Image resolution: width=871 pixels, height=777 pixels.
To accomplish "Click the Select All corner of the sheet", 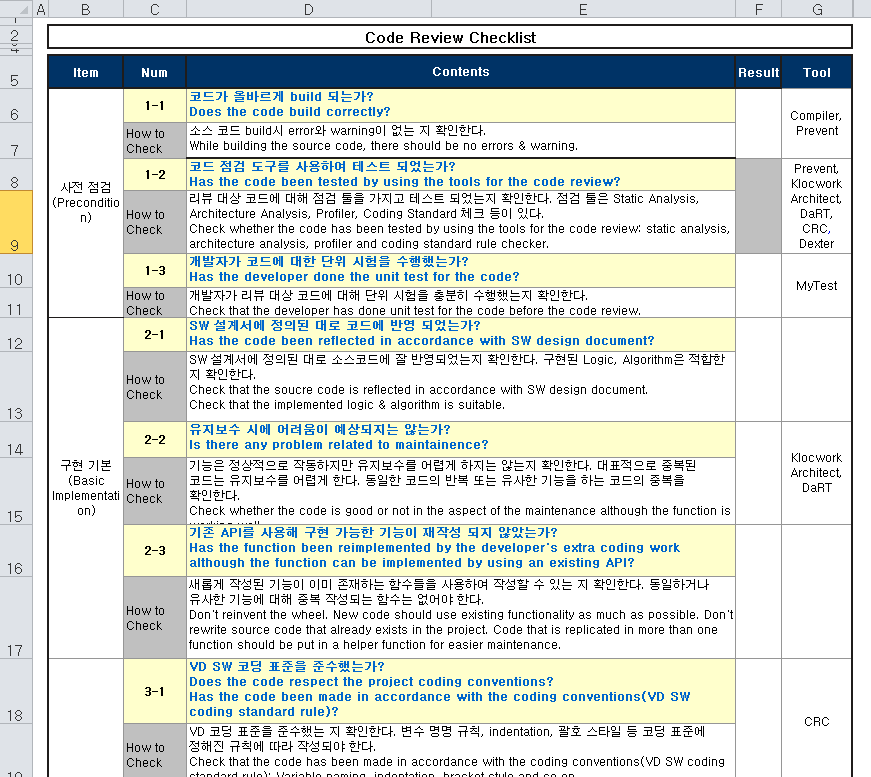I will (16, 9).
